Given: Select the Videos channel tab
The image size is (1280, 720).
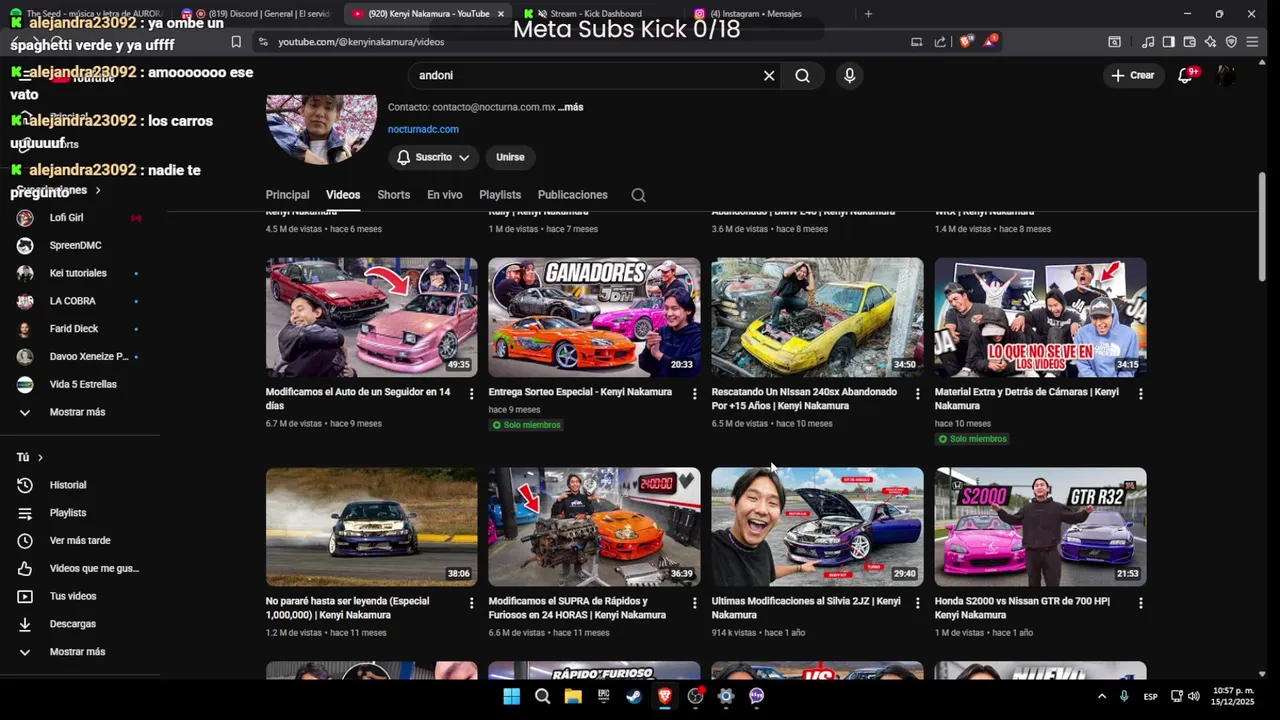Looking at the screenshot, I should 343,195.
